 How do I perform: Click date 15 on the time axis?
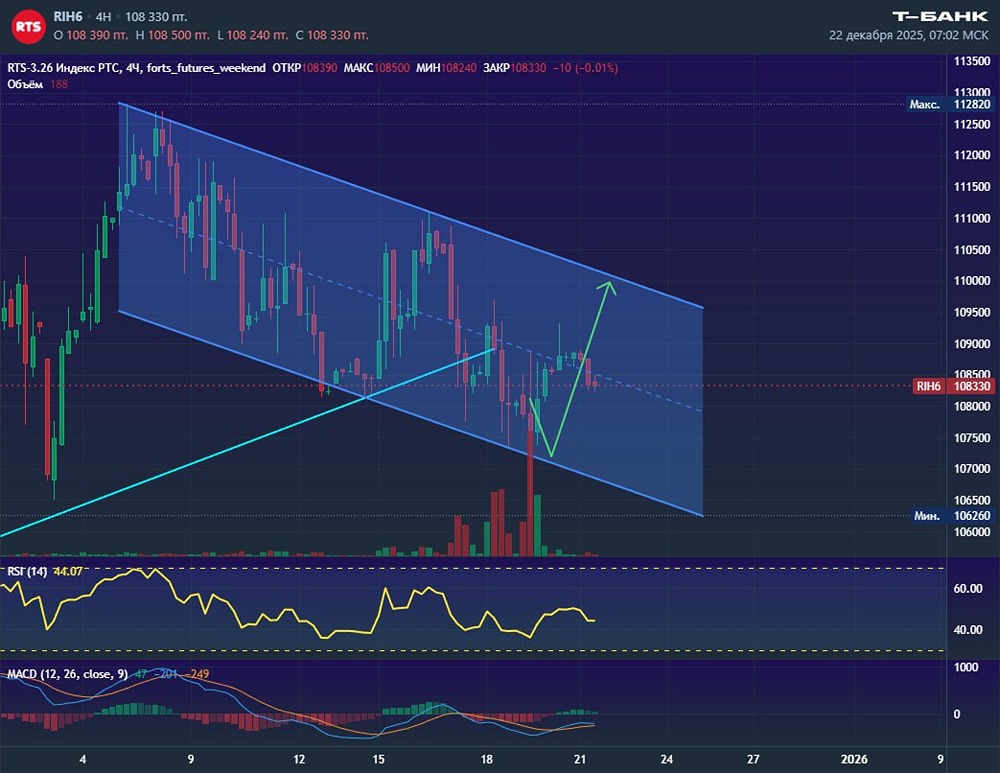click(379, 759)
